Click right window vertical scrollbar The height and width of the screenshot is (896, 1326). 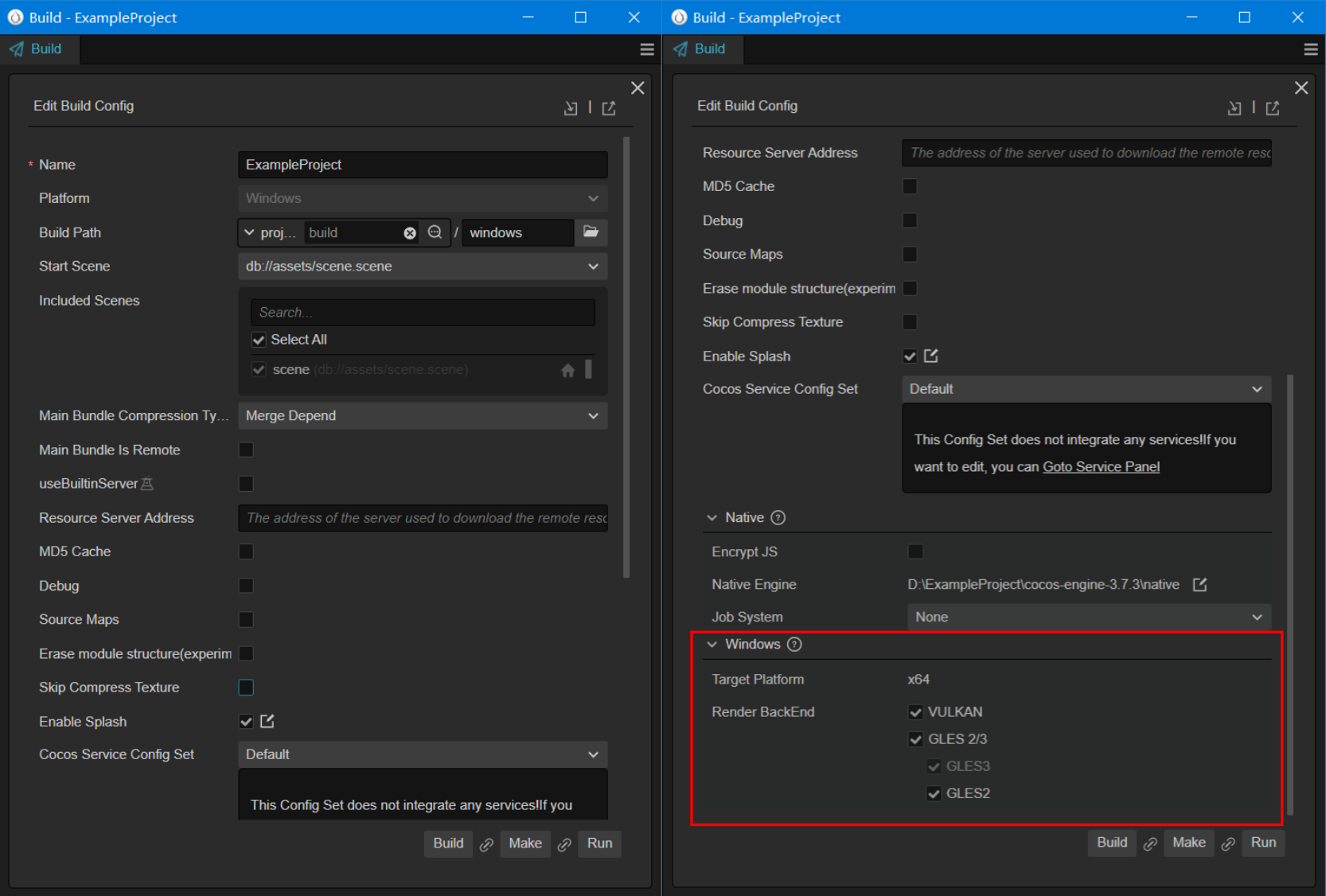pyautogui.click(x=1290, y=595)
